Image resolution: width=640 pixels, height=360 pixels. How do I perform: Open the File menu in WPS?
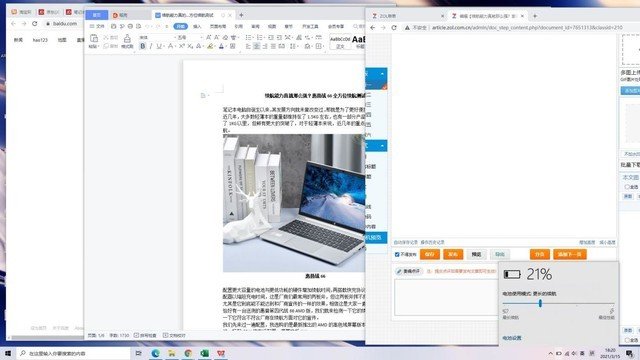coord(98,26)
